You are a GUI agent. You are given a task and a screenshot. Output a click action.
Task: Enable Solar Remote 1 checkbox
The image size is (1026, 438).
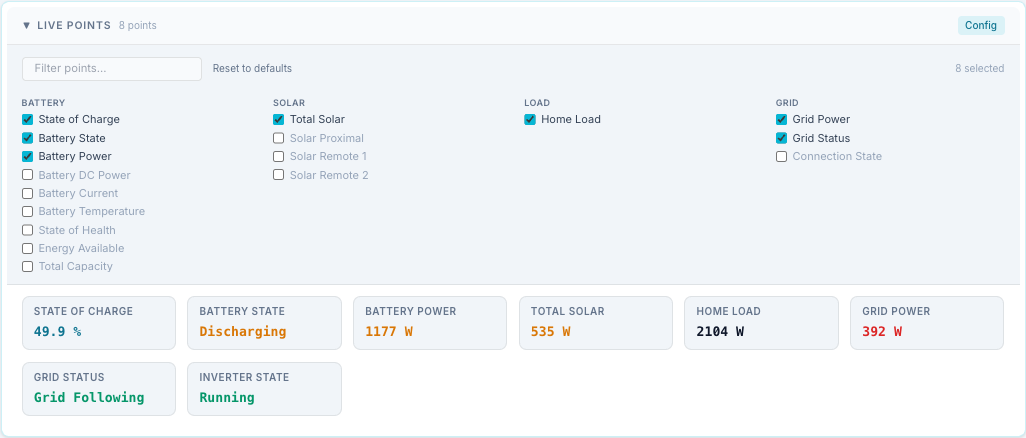point(279,156)
